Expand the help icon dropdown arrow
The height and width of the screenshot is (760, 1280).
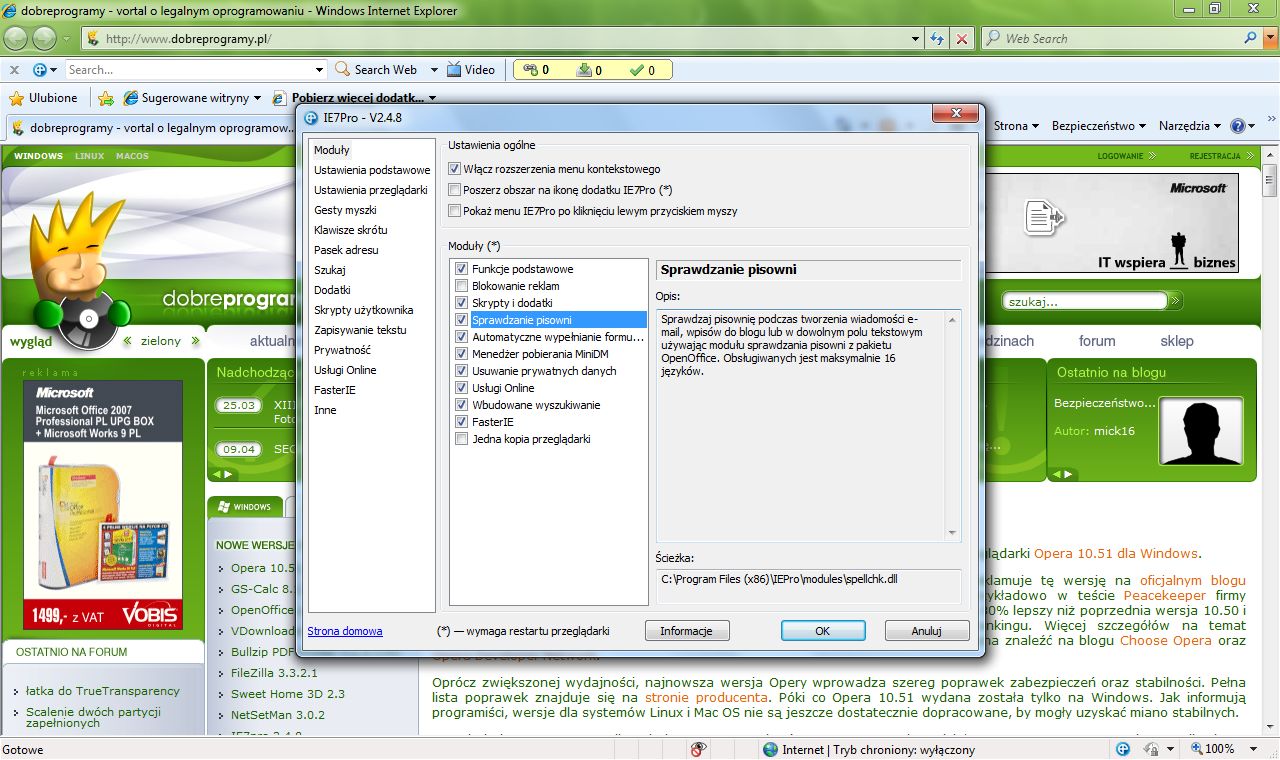[x=1252, y=126]
